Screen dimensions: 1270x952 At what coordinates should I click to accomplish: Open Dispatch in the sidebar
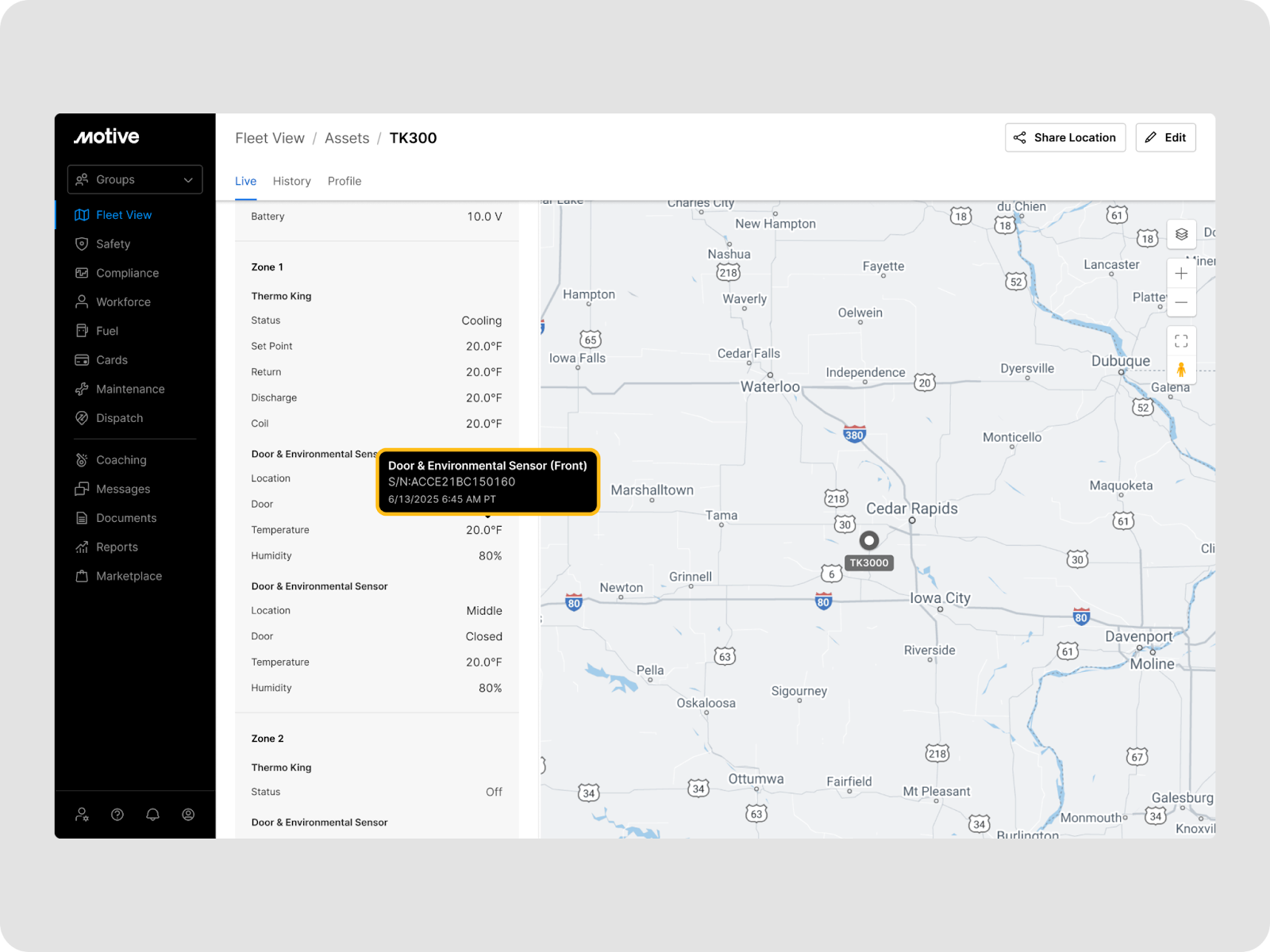[x=119, y=418]
